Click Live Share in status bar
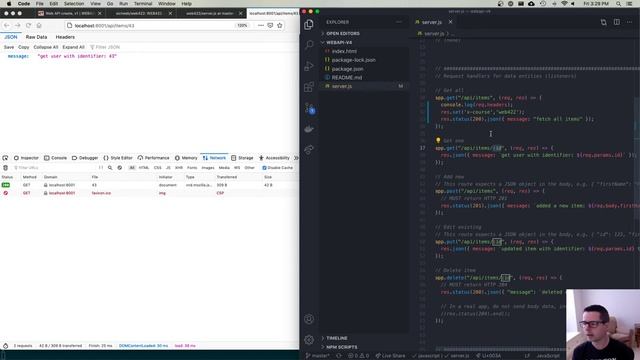The width and height of the screenshot is (640, 360). point(390,356)
